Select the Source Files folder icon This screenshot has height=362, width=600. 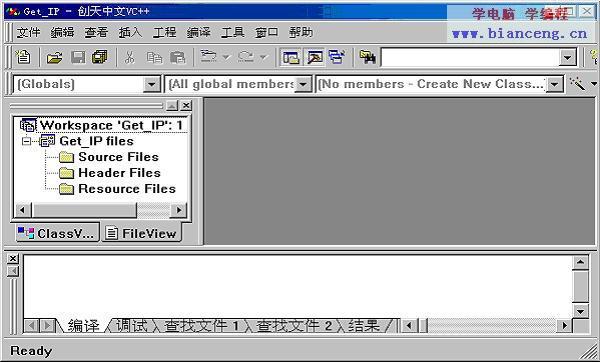(x=66, y=157)
